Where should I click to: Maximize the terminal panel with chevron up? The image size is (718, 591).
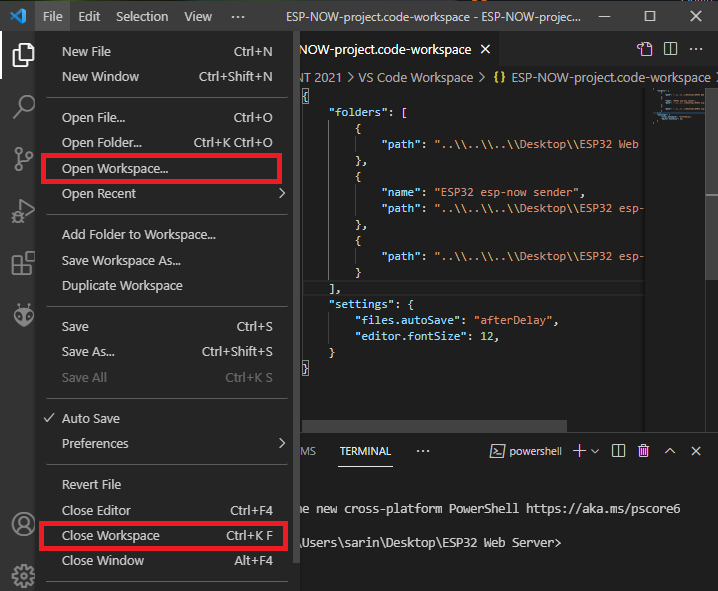tap(670, 451)
